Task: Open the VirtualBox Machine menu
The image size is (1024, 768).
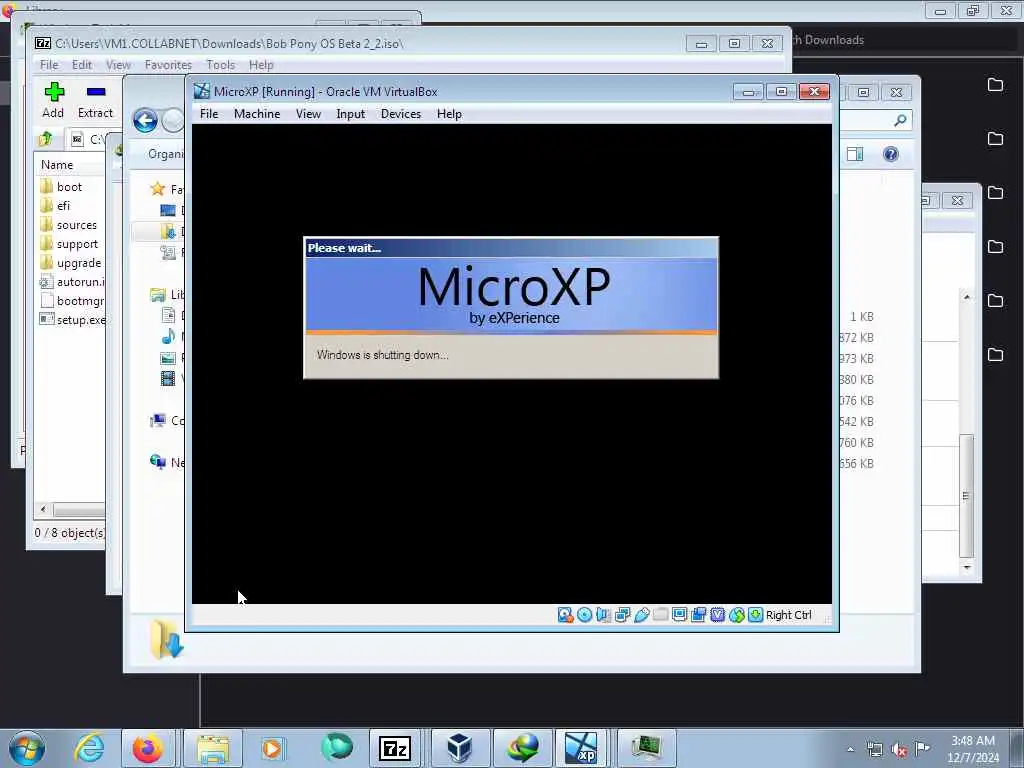Action: coord(257,114)
